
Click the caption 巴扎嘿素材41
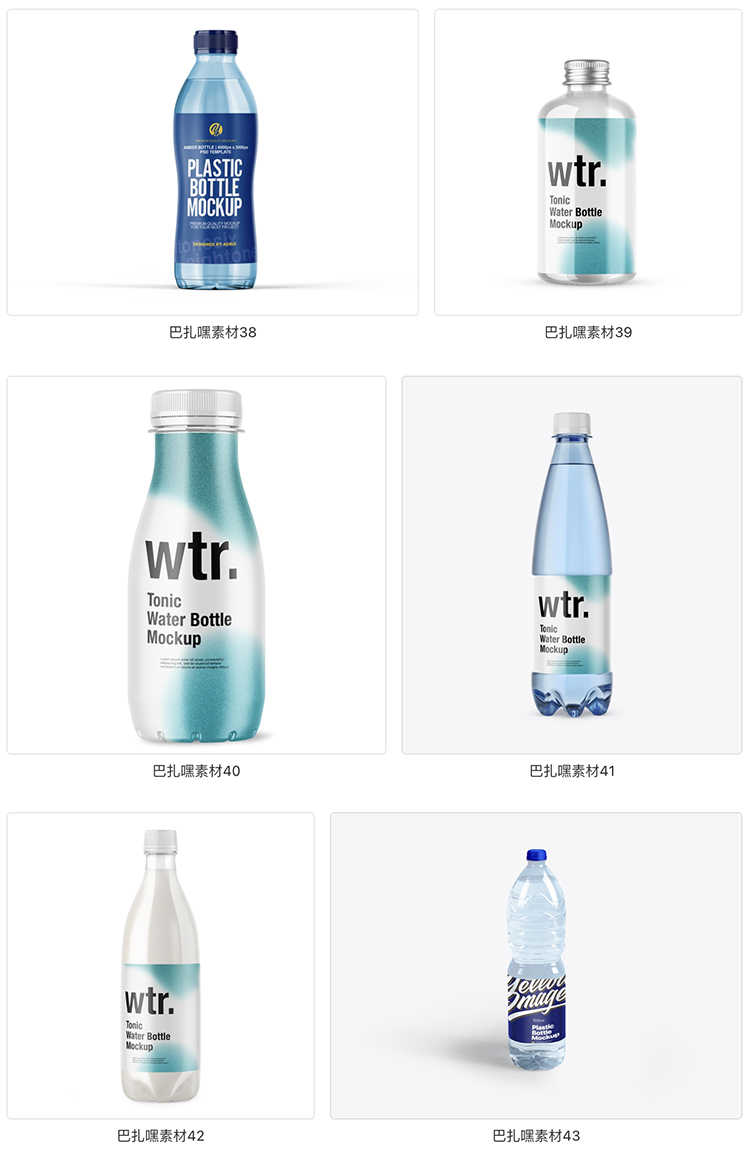[x=572, y=771]
